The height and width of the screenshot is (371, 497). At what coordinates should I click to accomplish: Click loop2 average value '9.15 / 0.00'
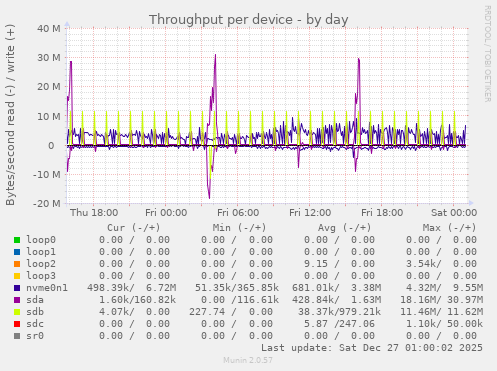point(339,264)
